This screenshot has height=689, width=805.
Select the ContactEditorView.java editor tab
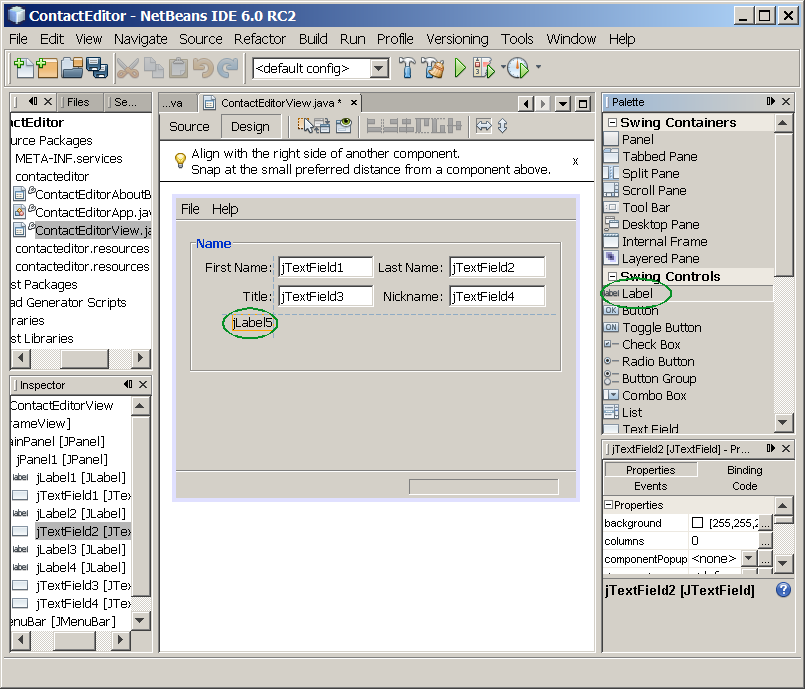tap(281, 103)
